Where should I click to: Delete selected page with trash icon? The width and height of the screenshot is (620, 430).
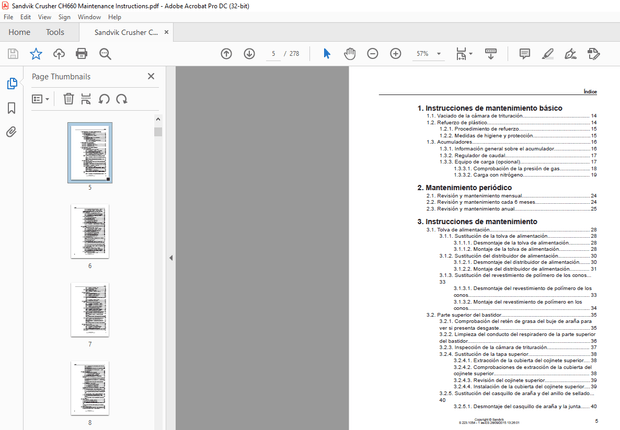[x=68, y=99]
